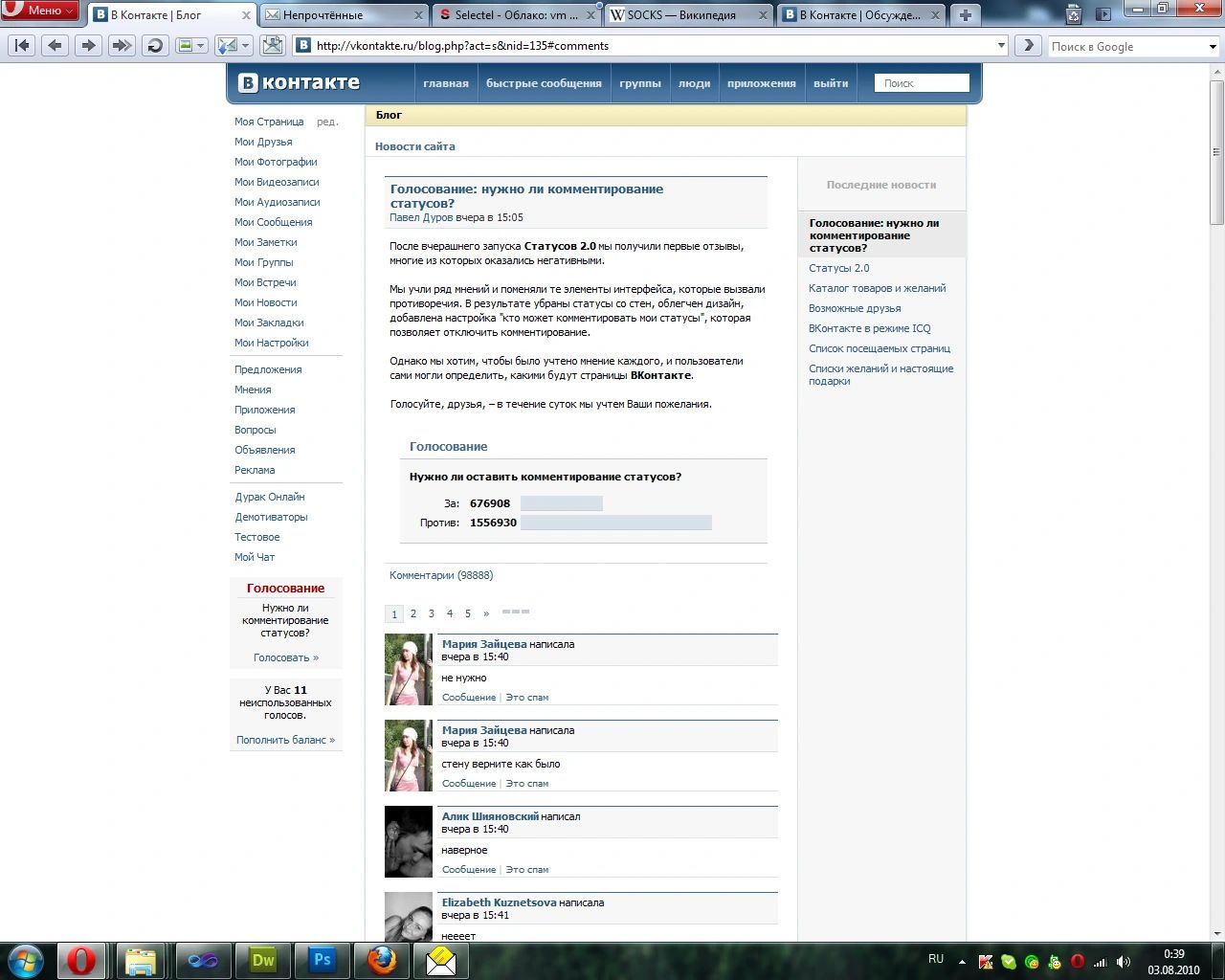Image resolution: width=1225 pixels, height=980 pixels.
Task: Open Dreamweaver from the taskbar
Action: click(x=262, y=960)
